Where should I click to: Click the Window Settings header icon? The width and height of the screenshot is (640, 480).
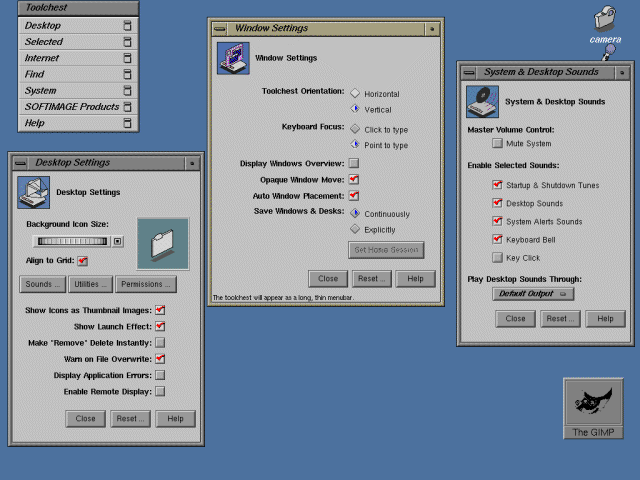coord(233,58)
